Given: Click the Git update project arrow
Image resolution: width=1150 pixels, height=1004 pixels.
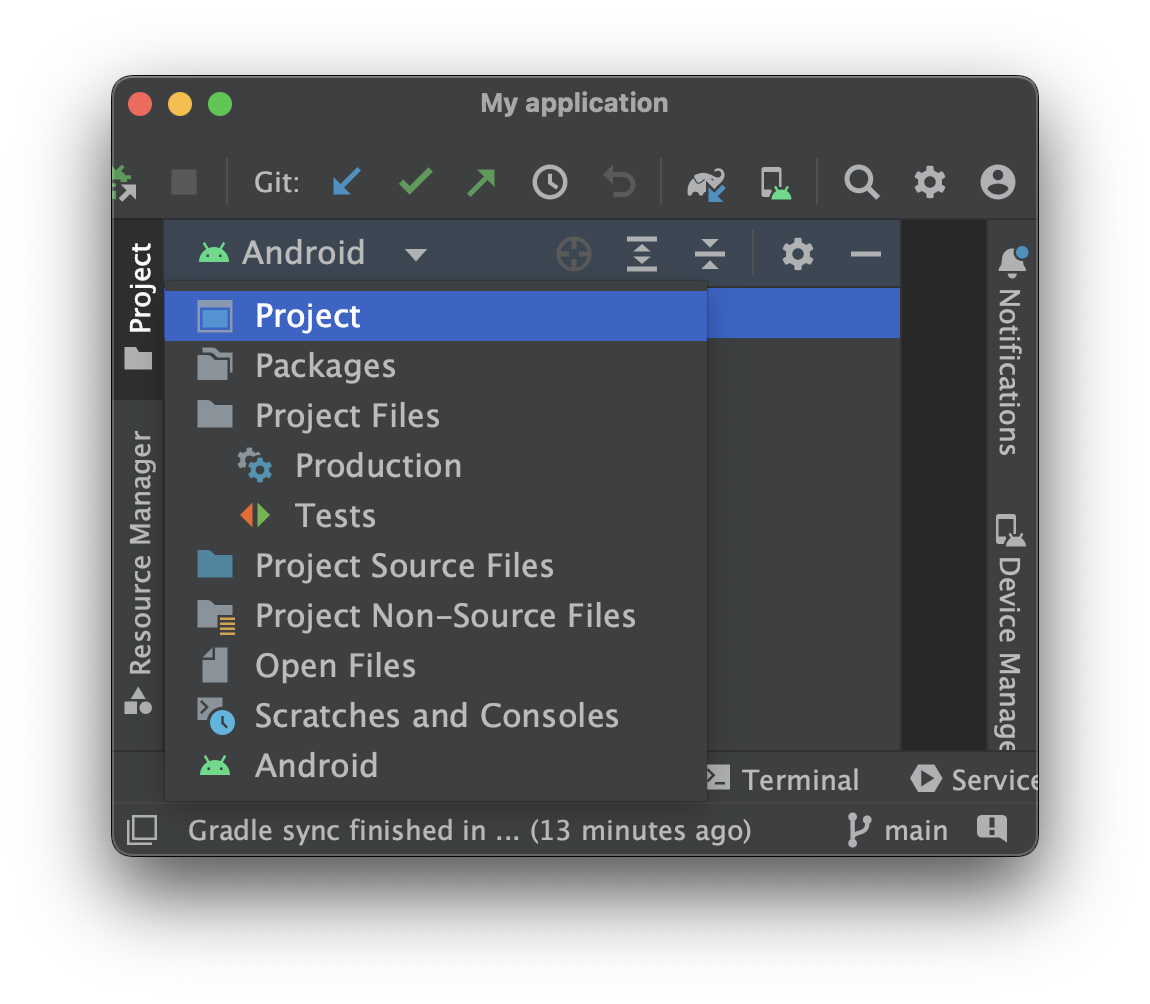Looking at the screenshot, I should coord(346,182).
